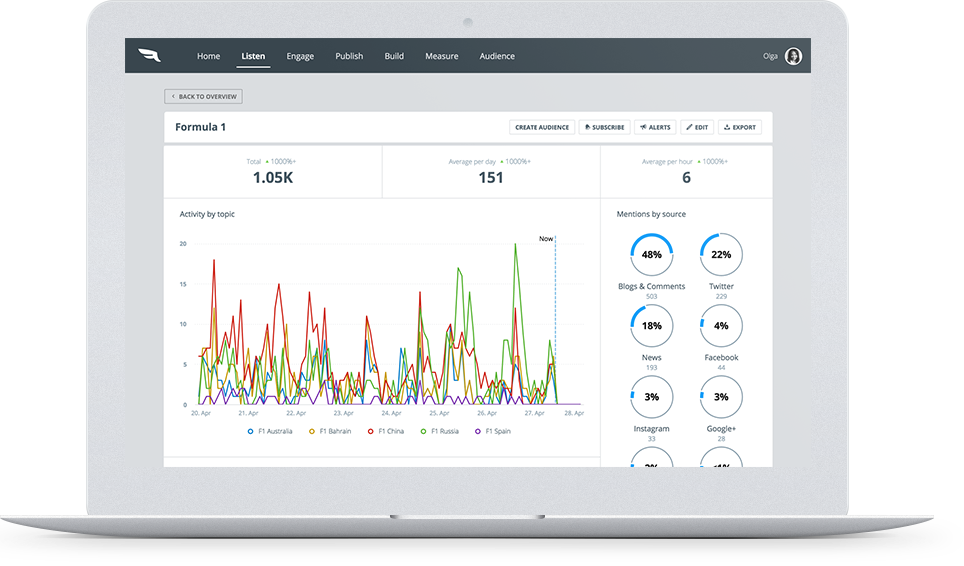Click the Facebook source label
This screenshot has width=964, height=566.
(x=721, y=358)
